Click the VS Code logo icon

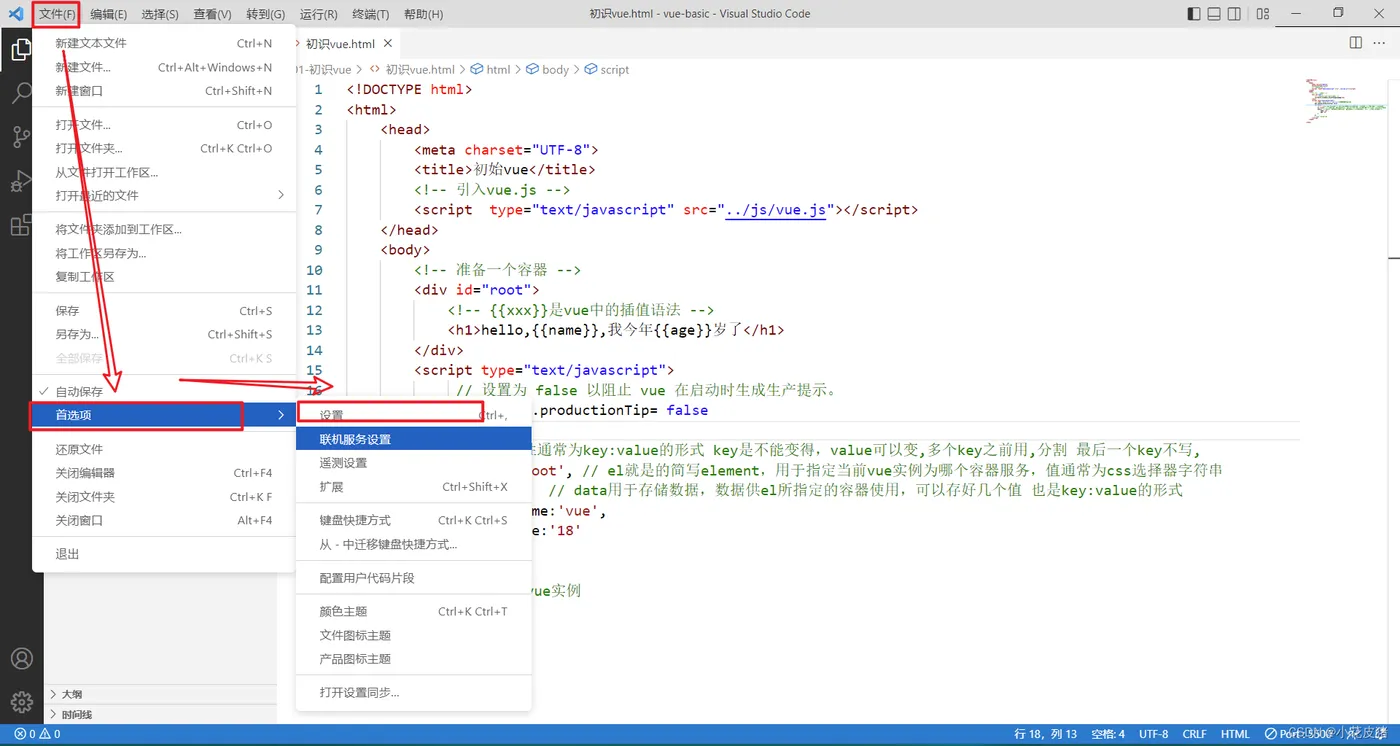[x=15, y=14]
